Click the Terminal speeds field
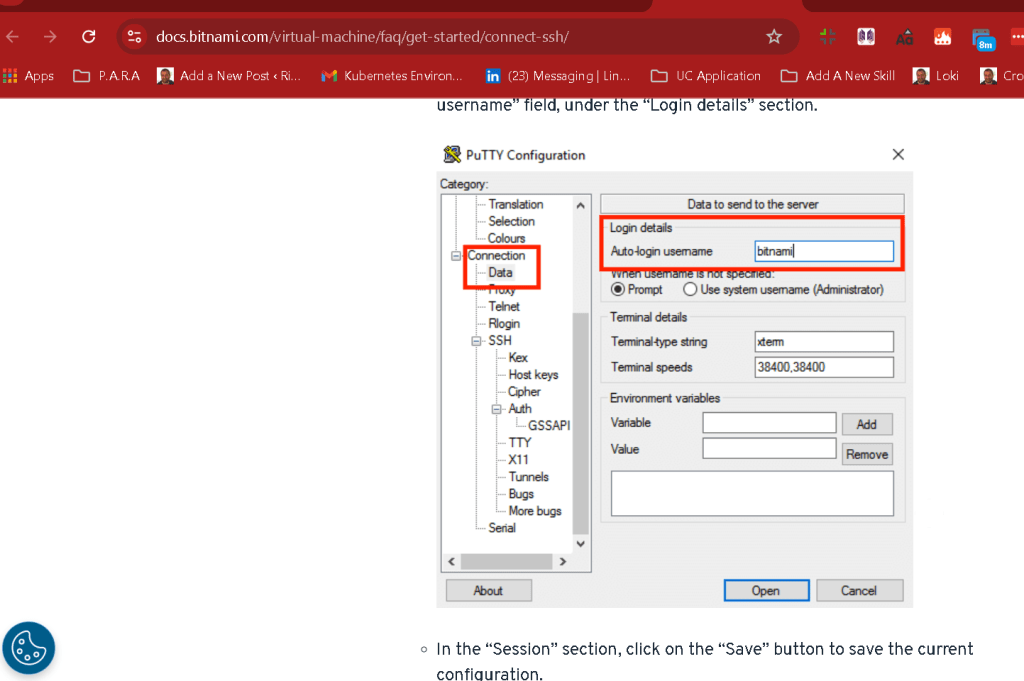1024x681 pixels. point(824,367)
